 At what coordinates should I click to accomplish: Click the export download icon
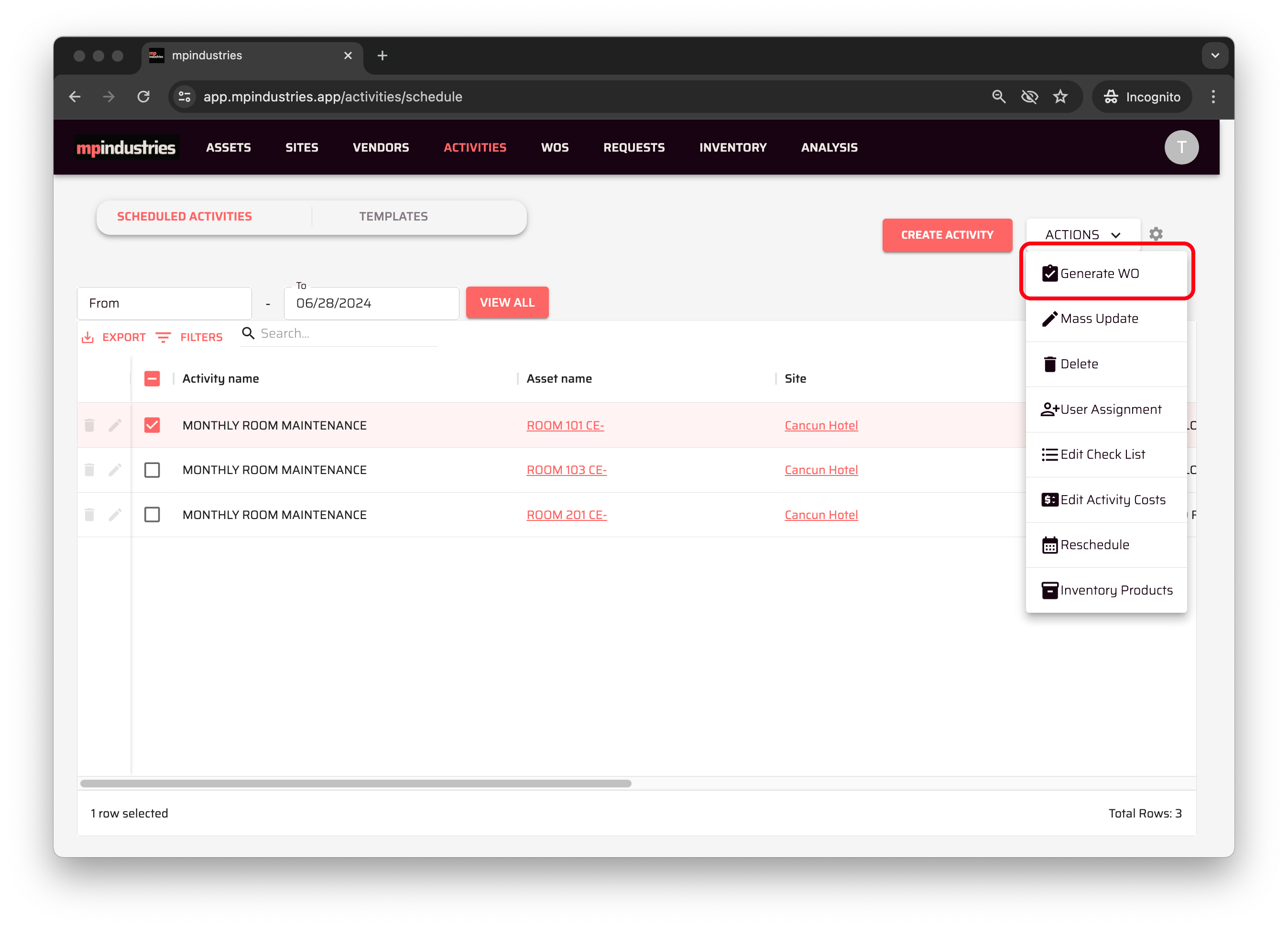(88, 337)
